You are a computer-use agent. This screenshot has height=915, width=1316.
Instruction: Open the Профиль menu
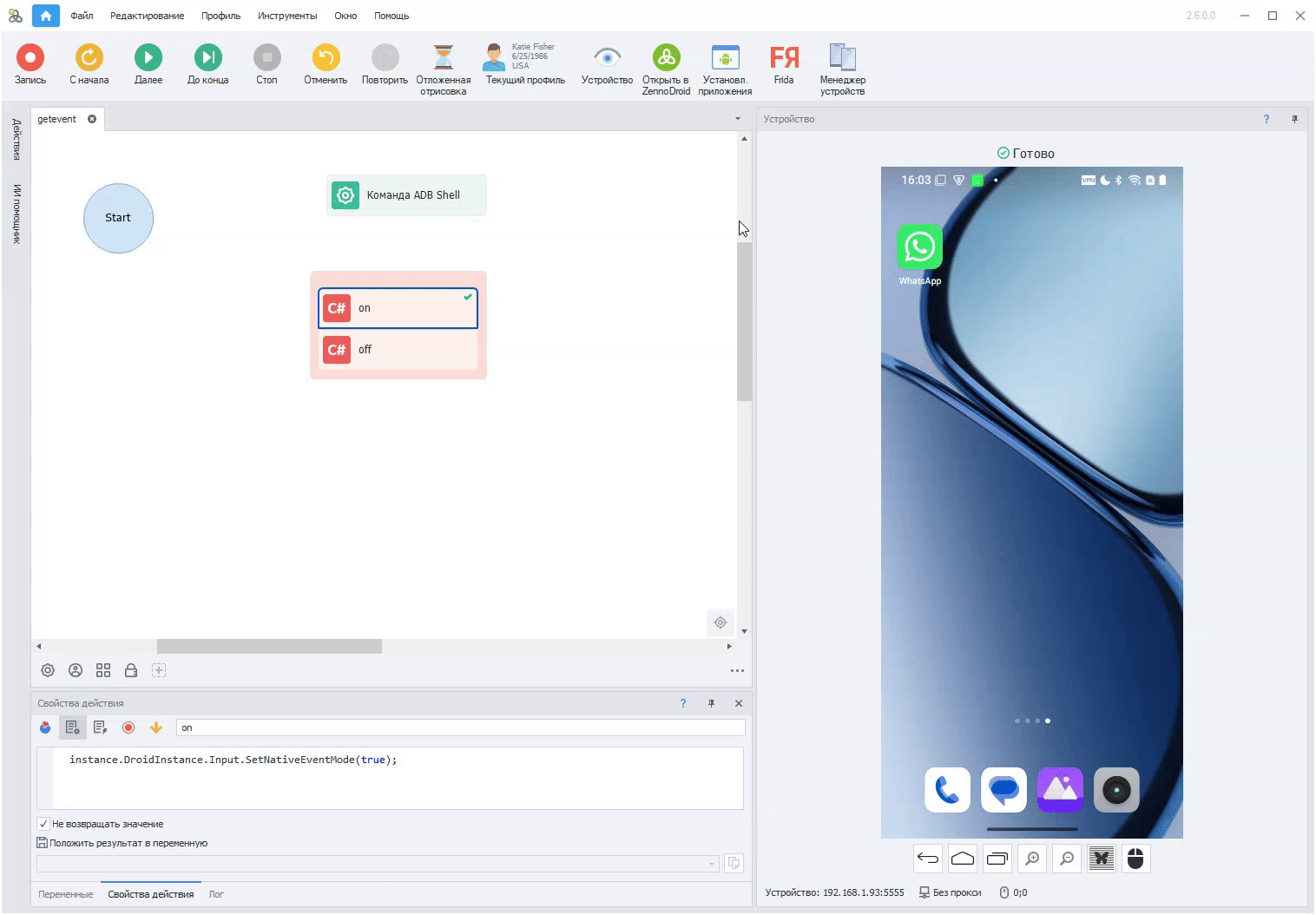pyautogui.click(x=220, y=16)
